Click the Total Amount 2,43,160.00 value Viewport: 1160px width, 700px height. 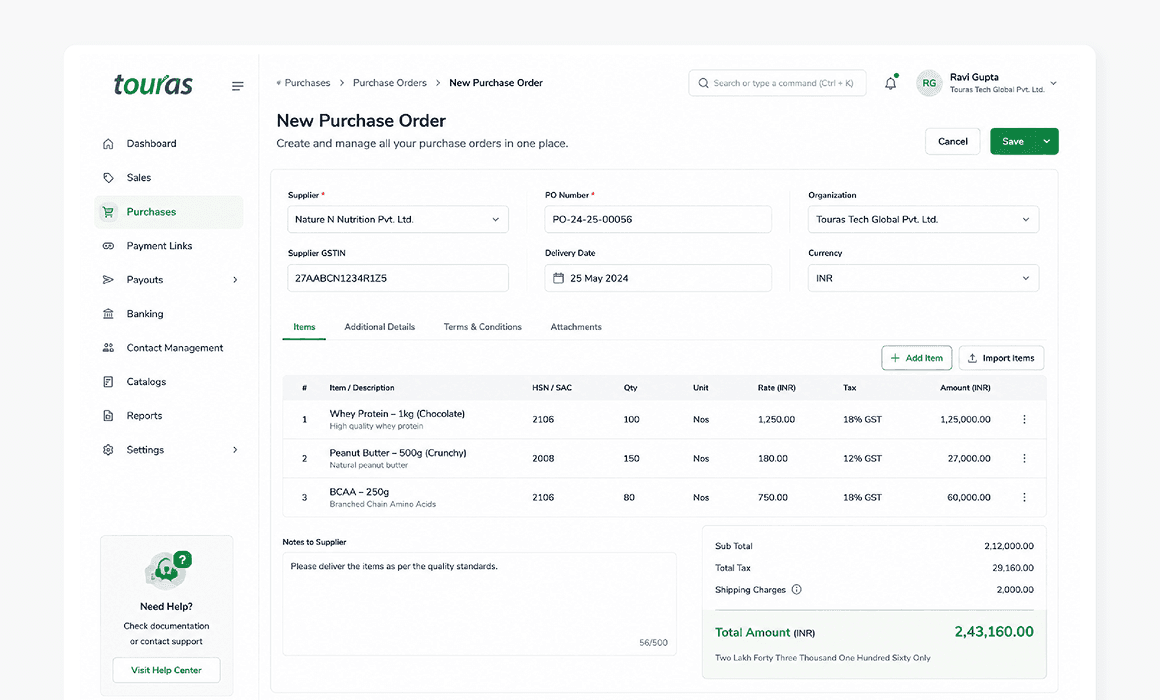click(x=994, y=632)
